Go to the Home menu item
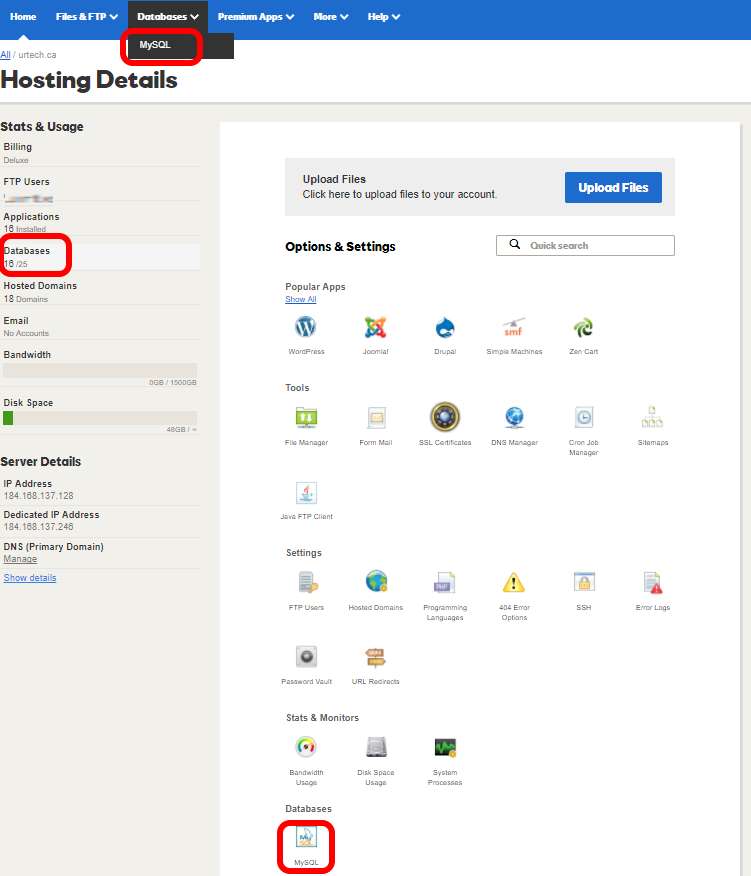 tap(23, 17)
